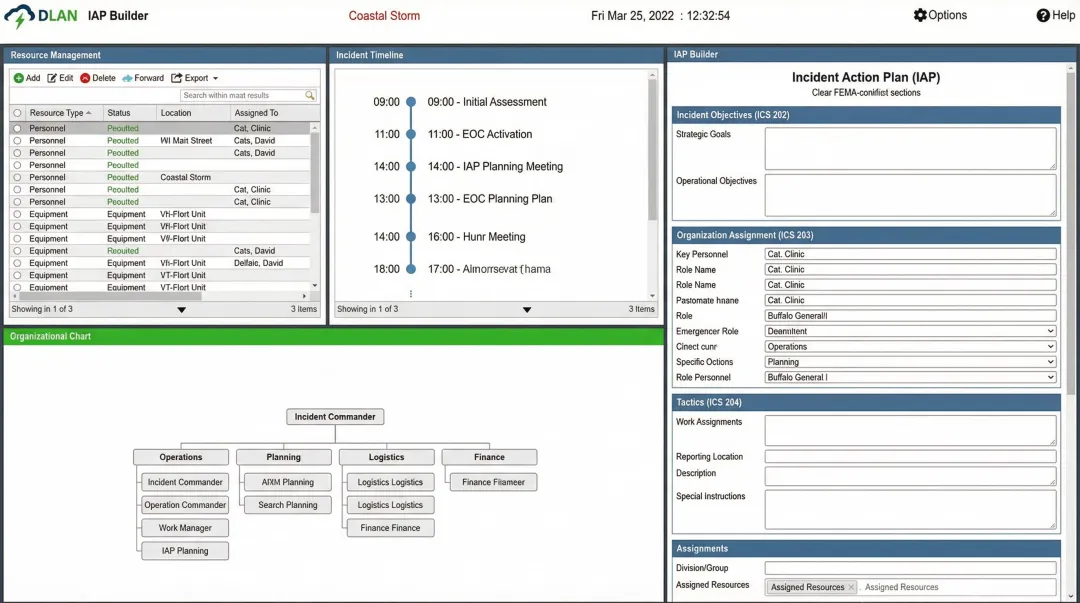This screenshot has height=603, width=1080.
Task: Open the Specific Octions Planning dropdown
Action: [1049, 362]
